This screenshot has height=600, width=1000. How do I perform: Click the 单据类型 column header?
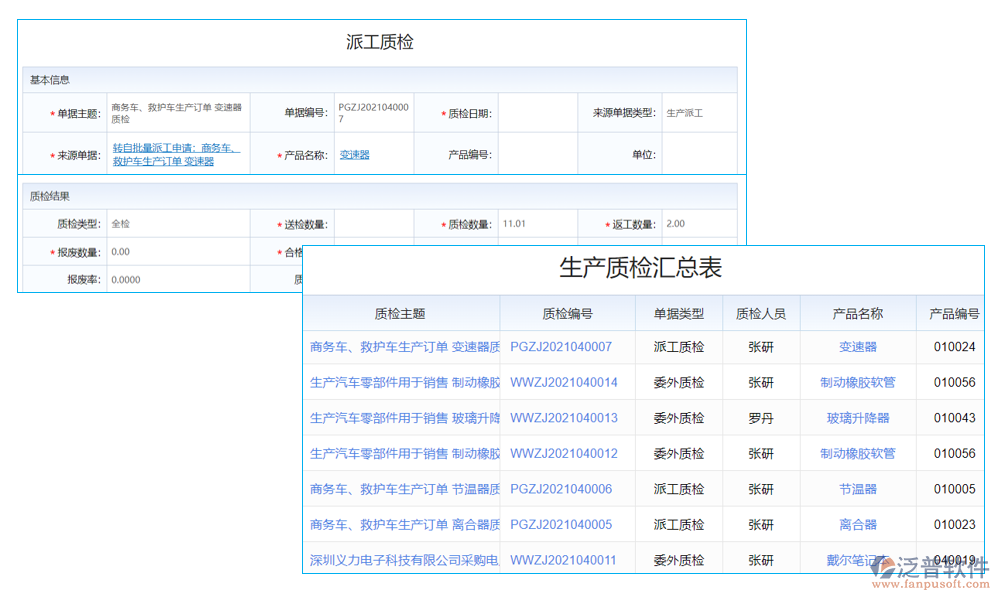679,313
